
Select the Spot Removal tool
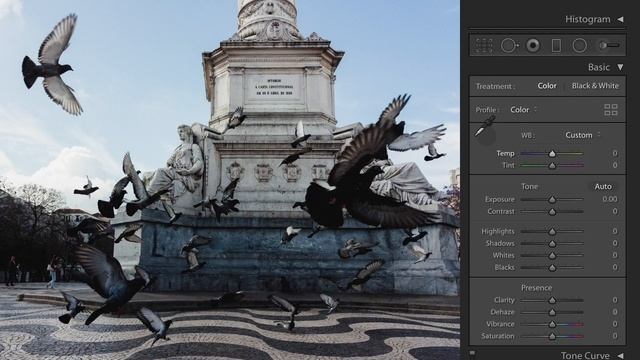tap(509, 45)
